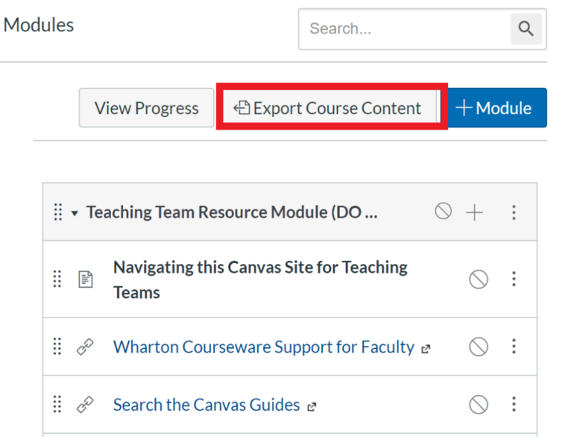Screen dimensions: 564x437
Task: Click page icon beside Navigating this Canvas Site
Action: 86,279
